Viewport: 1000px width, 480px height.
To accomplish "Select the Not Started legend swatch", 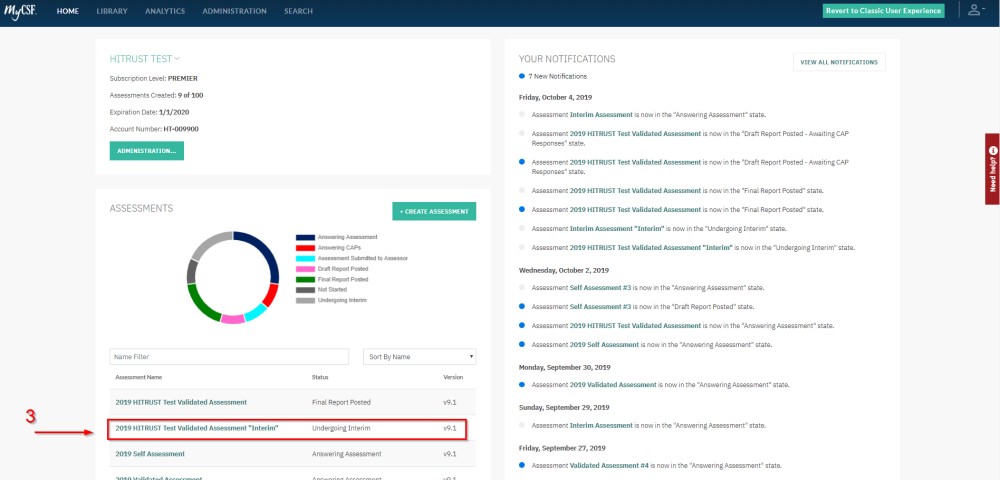I will coord(305,289).
